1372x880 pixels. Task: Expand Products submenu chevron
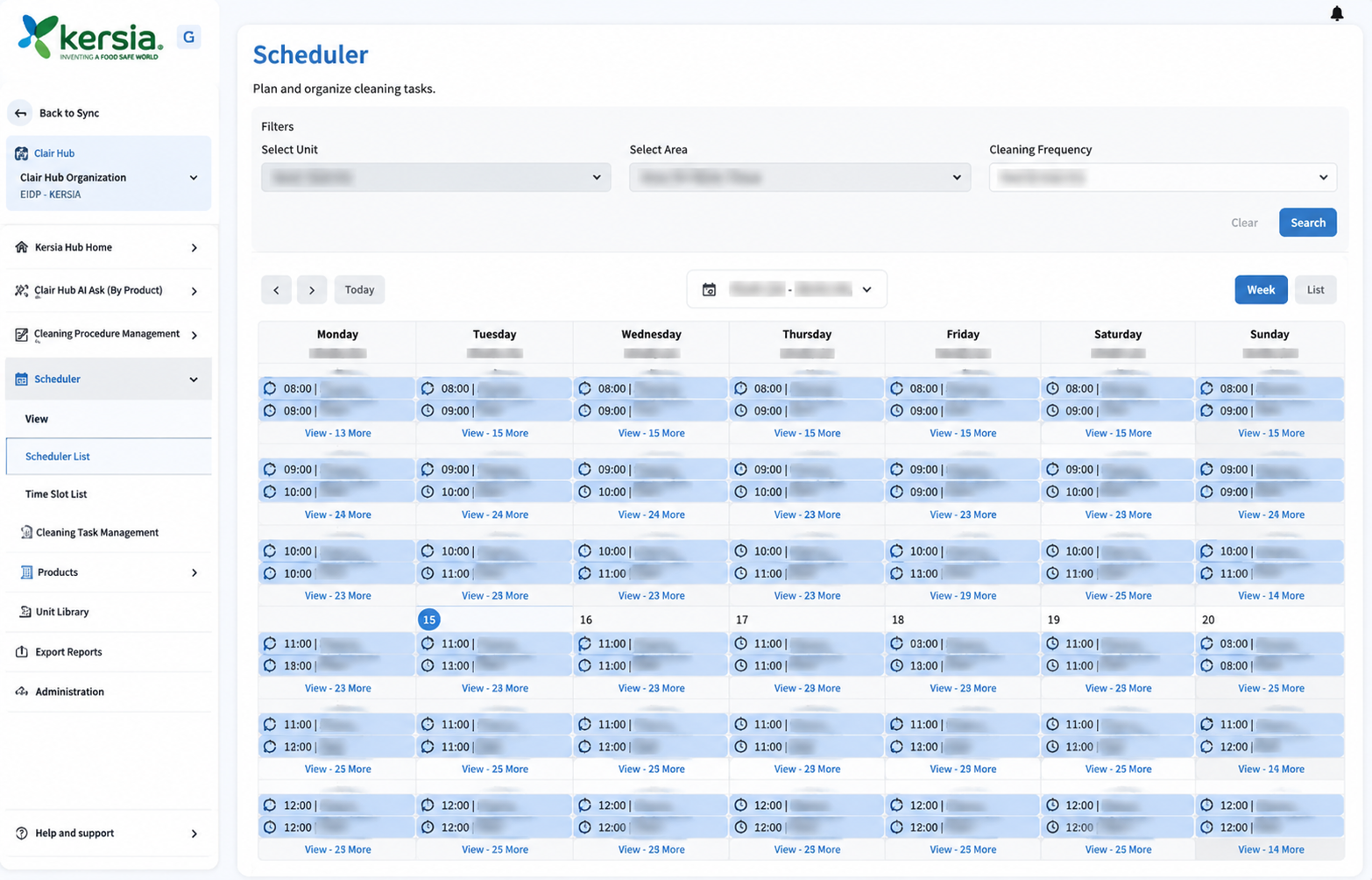tap(194, 573)
